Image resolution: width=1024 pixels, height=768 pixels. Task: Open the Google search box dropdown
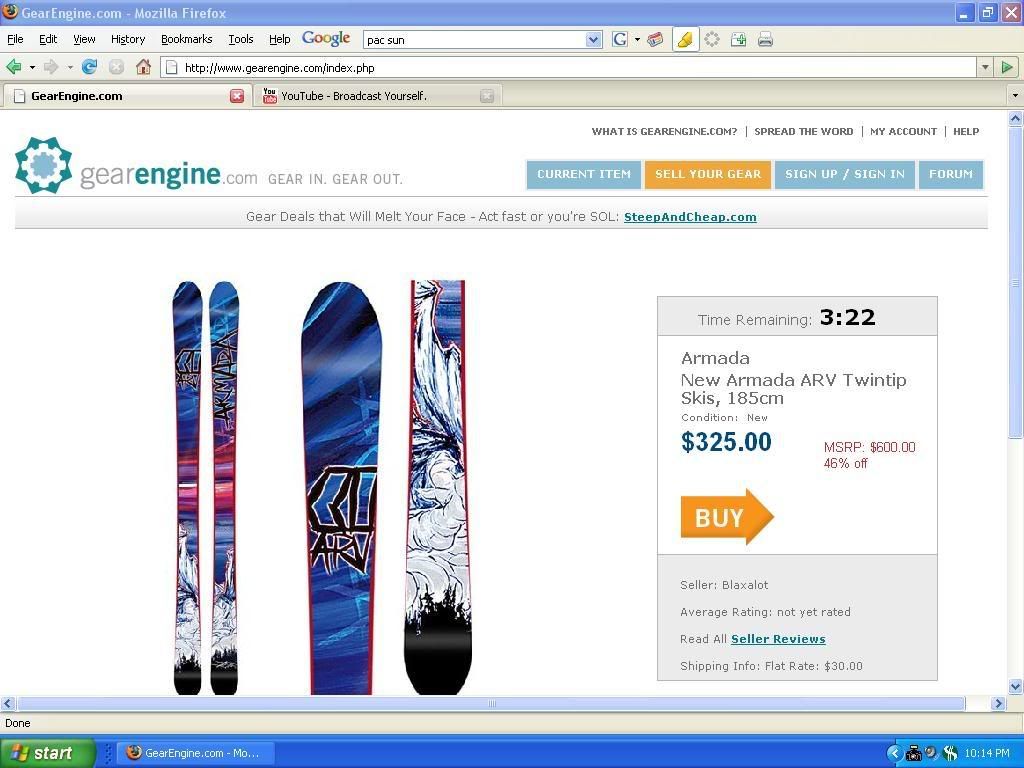click(x=593, y=40)
